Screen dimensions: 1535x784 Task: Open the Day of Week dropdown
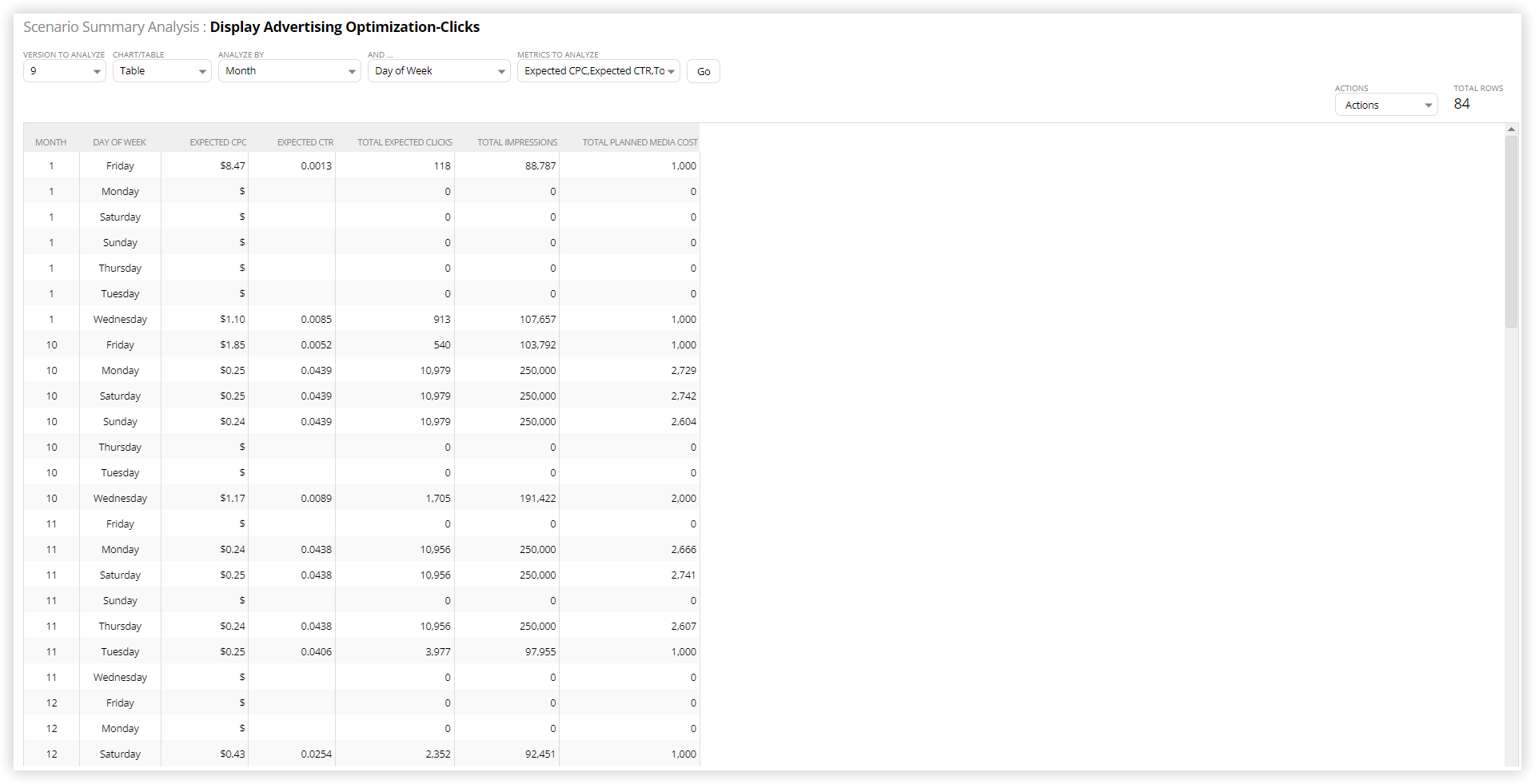click(439, 71)
